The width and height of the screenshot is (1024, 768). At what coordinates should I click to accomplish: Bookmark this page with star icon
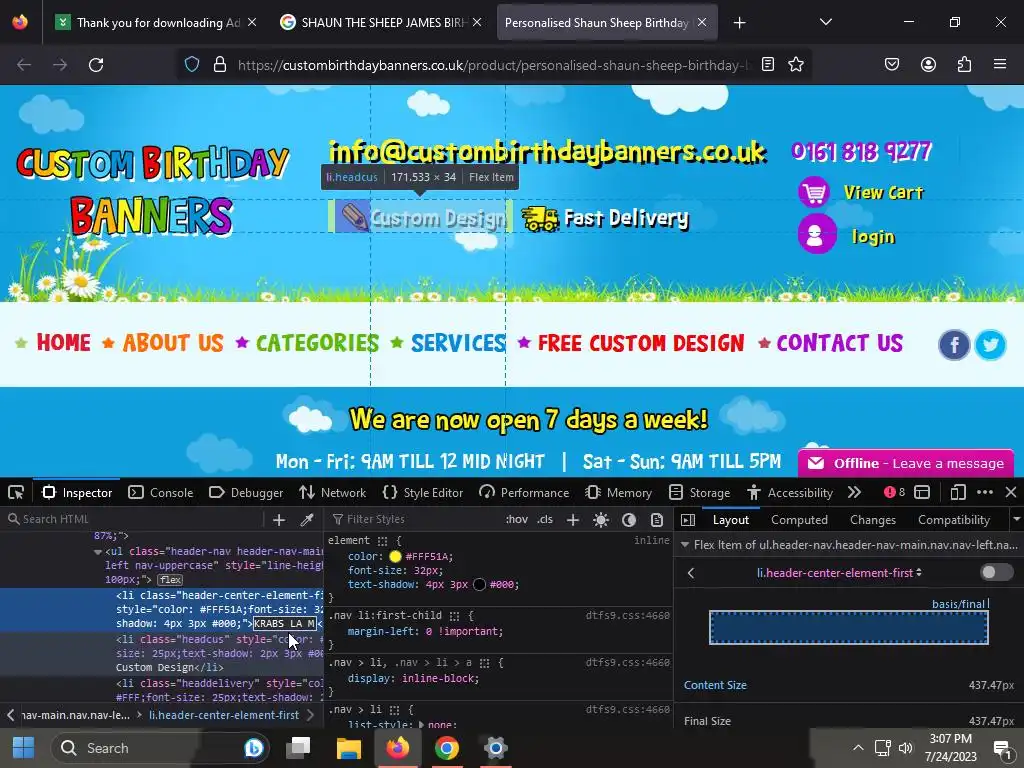pos(795,64)
